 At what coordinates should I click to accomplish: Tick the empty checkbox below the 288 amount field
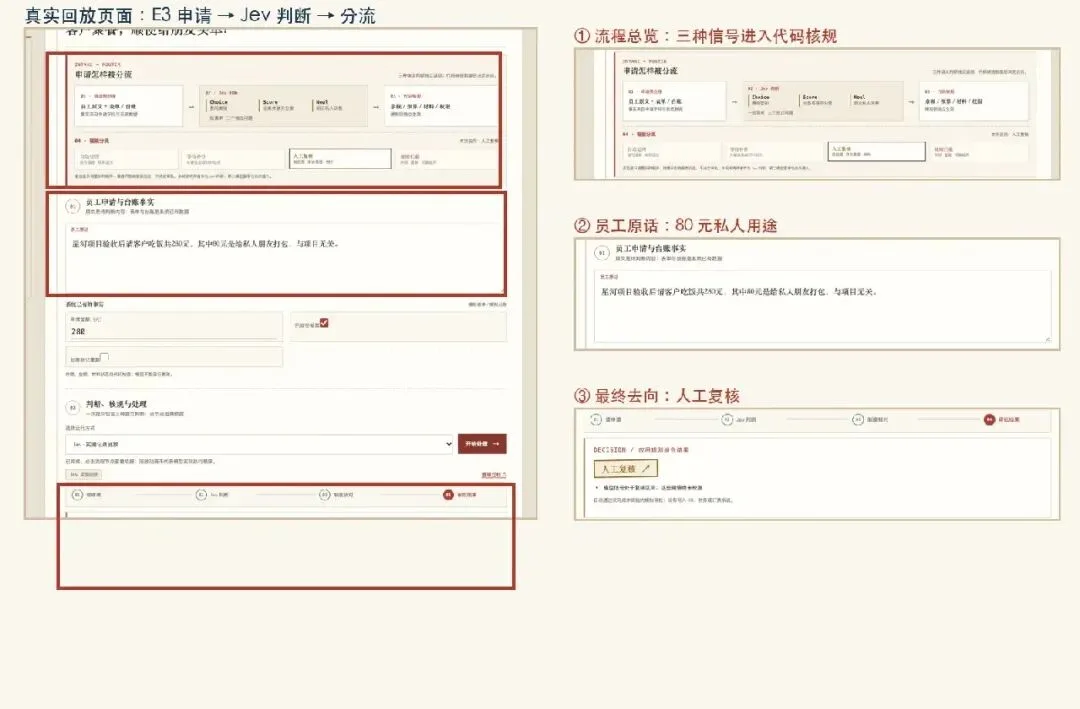104,356
